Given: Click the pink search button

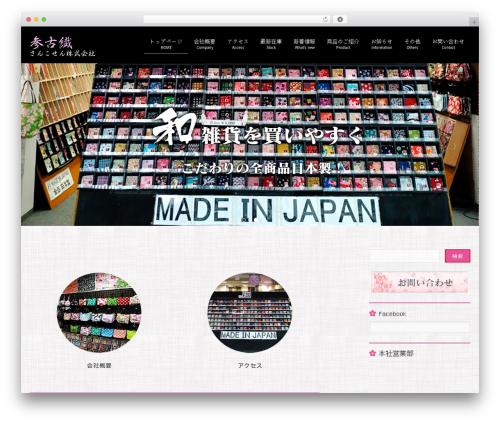Looking at the screenshot, I should [458, 256].
